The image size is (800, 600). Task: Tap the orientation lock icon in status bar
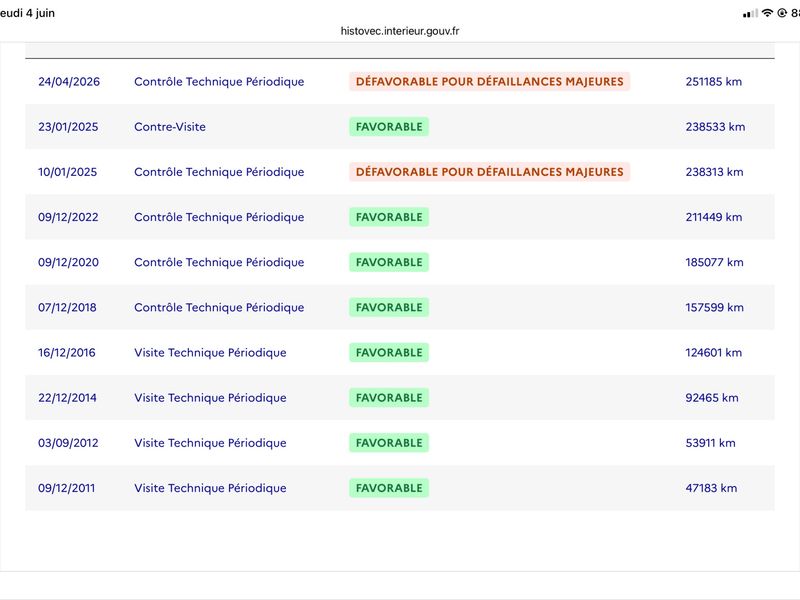click(782, 13)
